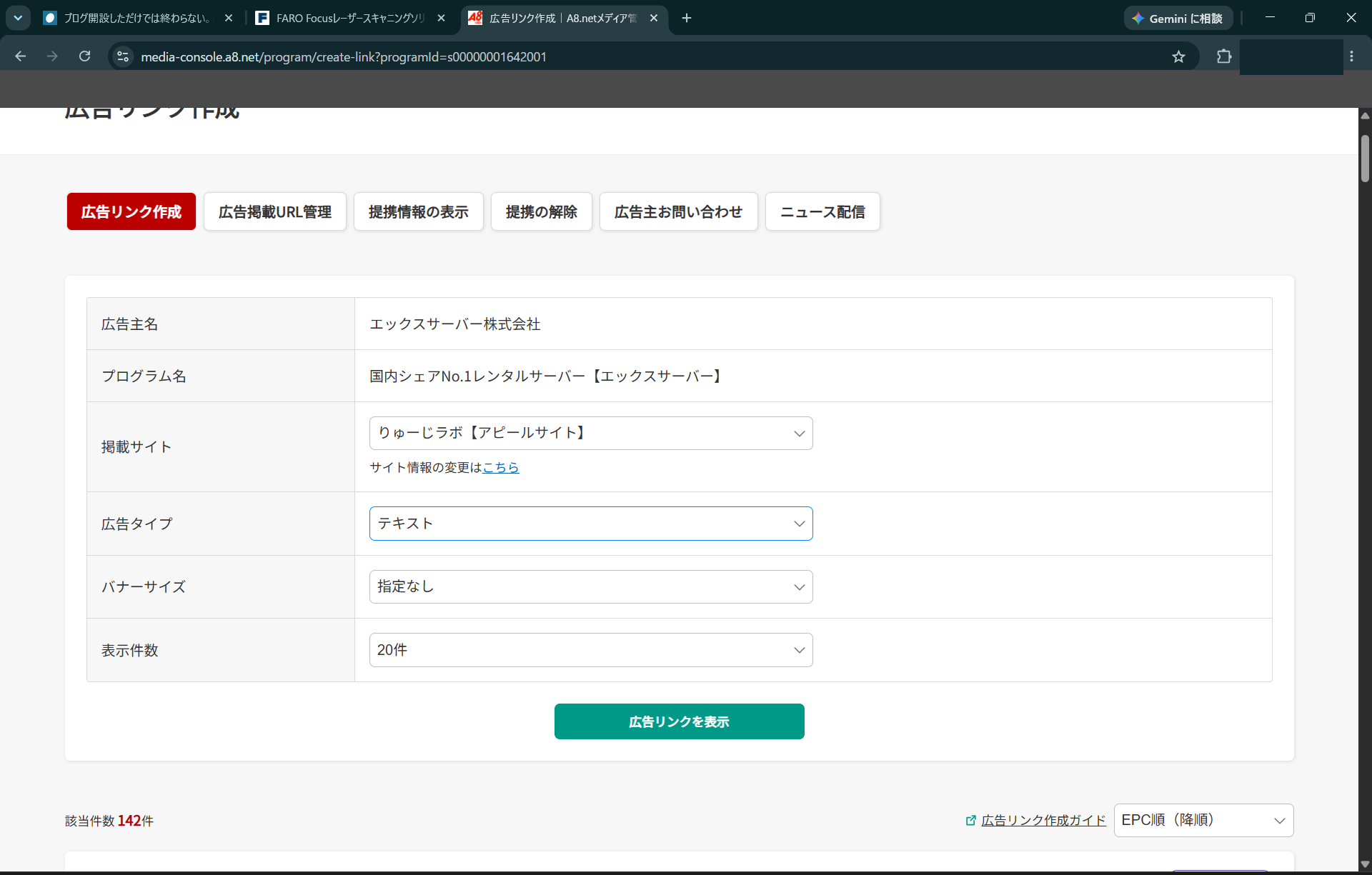The height and width of the screenshot is (875, 1372).
Task: Open the Chrome three-dot menu
Action: point(1351,56)
